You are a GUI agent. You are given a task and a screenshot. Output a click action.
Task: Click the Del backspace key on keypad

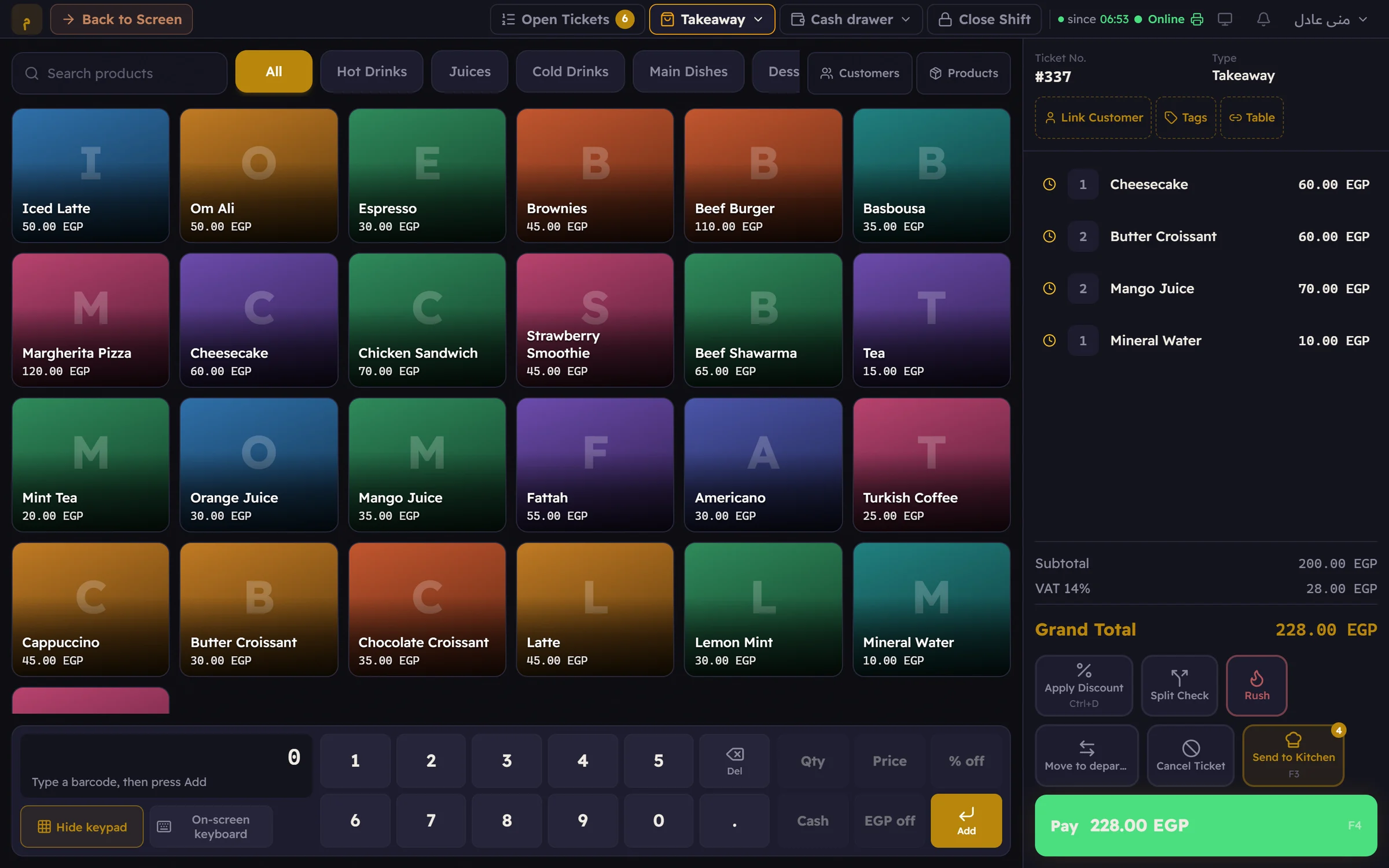pyautogui.click(x=734, y=761)
